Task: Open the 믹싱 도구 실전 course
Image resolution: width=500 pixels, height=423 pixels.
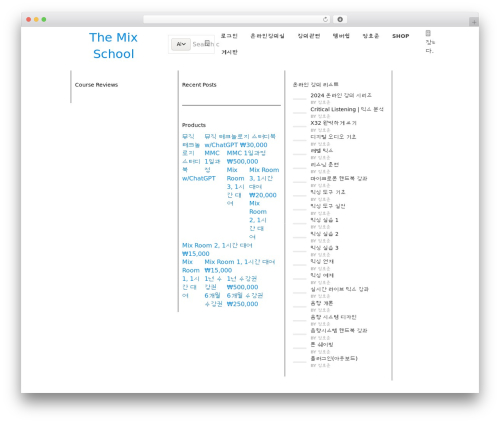Action: click(328, 206)
